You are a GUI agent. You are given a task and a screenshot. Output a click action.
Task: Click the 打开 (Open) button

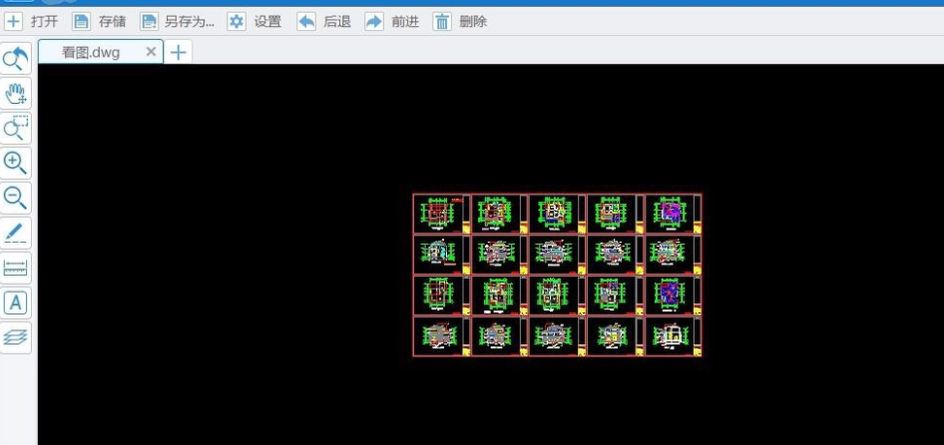click(x=32, y=21)
